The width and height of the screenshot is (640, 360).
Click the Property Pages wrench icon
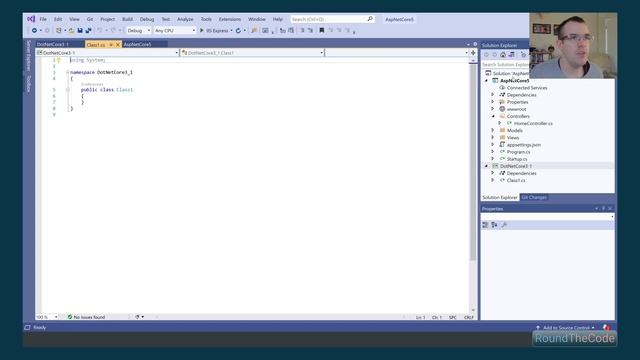point(504,225)
